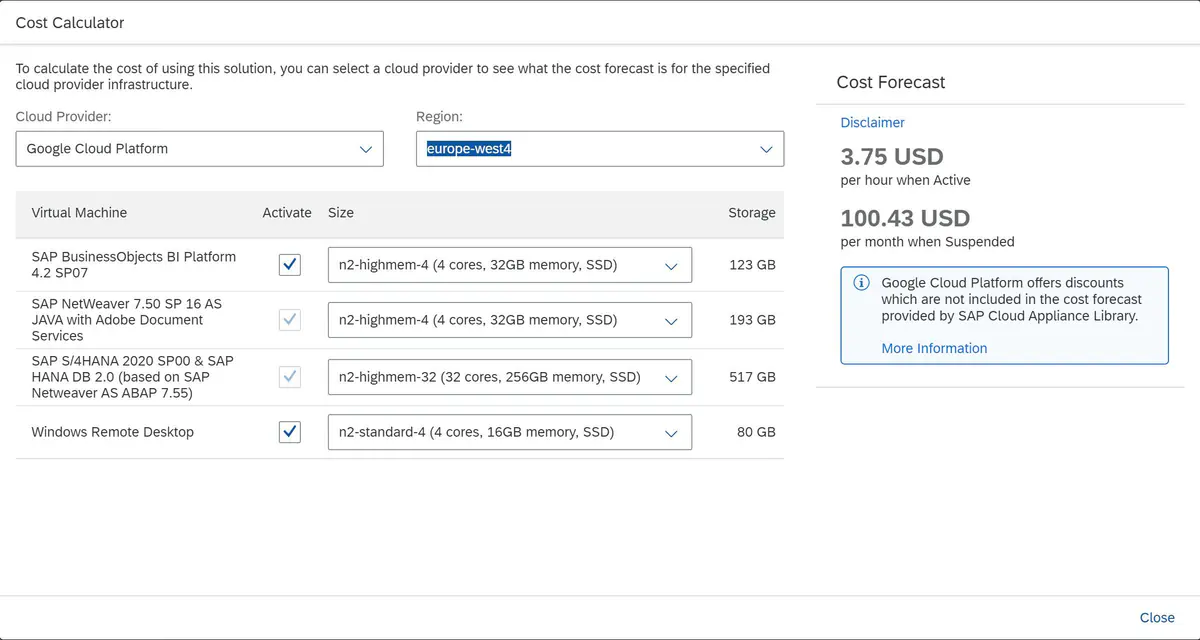Click the 123 GB storage value

point(752,265)
